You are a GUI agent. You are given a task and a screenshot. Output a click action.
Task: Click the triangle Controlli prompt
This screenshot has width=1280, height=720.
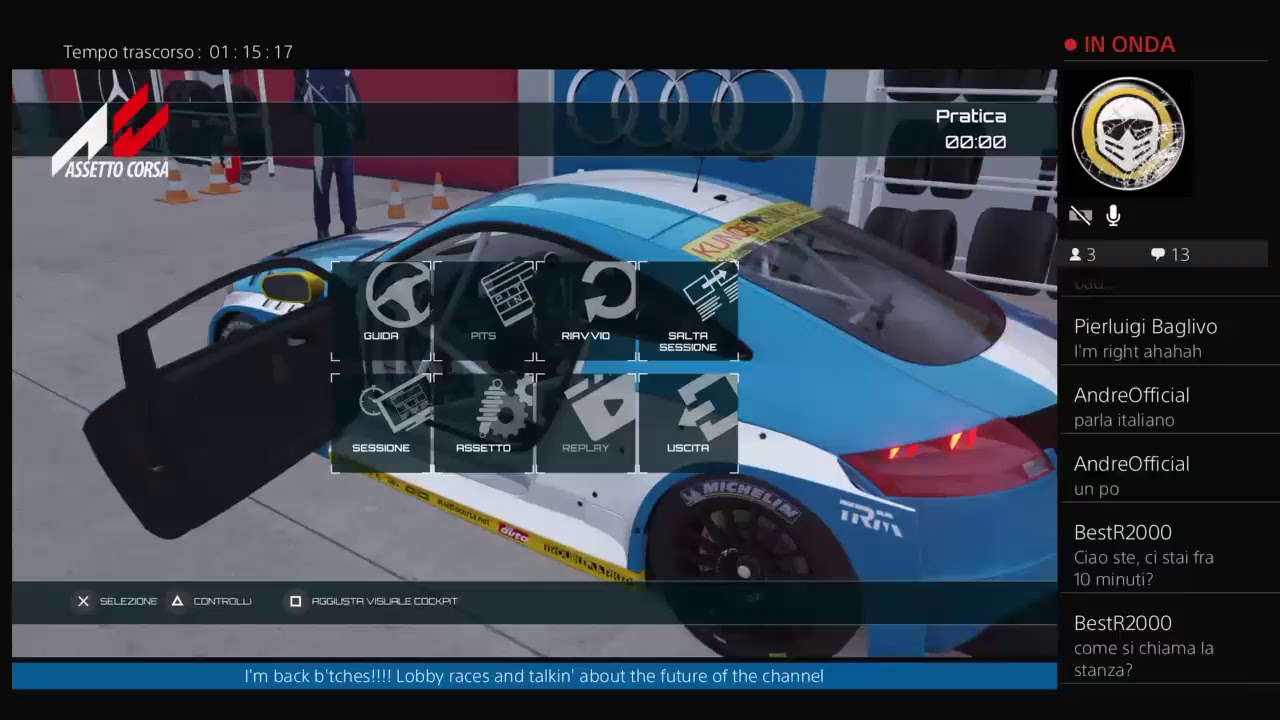coord(211,601)
